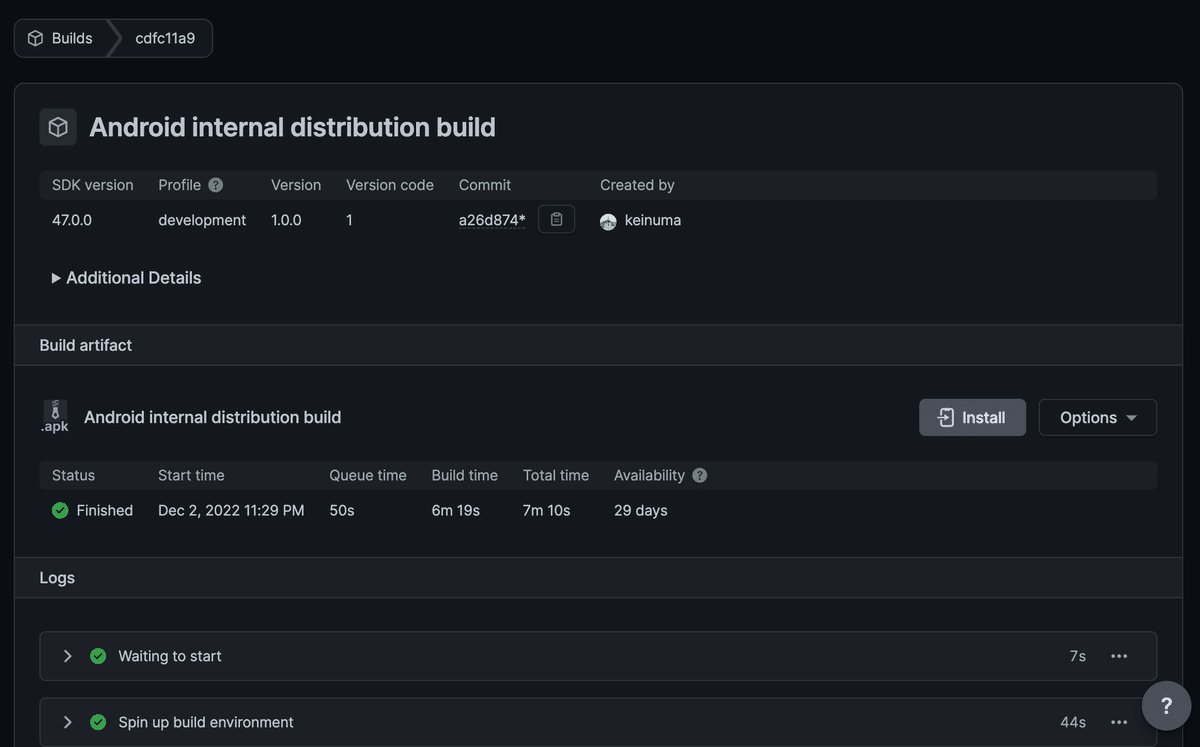This screenshot has height=747, width=1200.
Task: Open more options for Spin up build environment
Action: point(1119,722)
